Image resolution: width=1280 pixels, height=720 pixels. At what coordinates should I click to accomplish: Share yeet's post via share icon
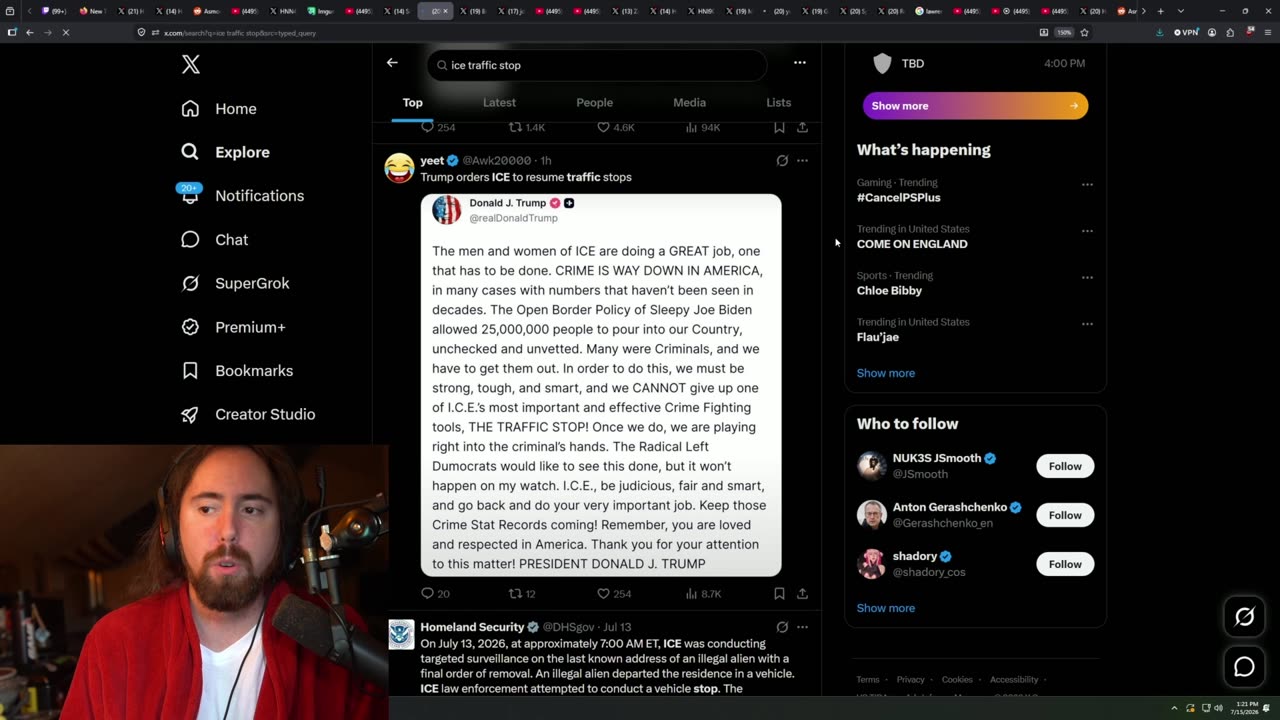(x=802, y=593)
